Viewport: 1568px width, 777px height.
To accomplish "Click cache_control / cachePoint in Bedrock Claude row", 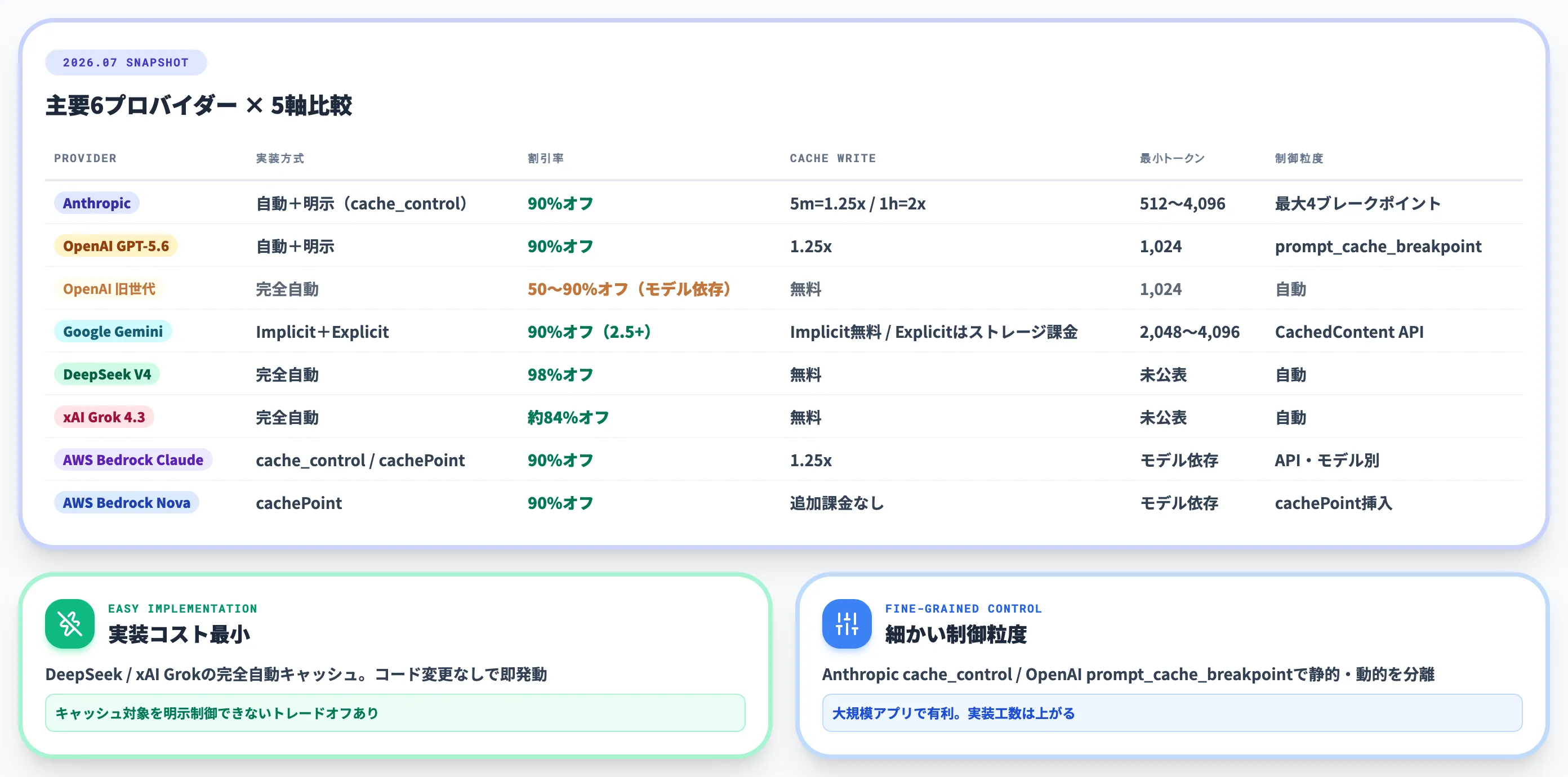I will coord(360,460).
